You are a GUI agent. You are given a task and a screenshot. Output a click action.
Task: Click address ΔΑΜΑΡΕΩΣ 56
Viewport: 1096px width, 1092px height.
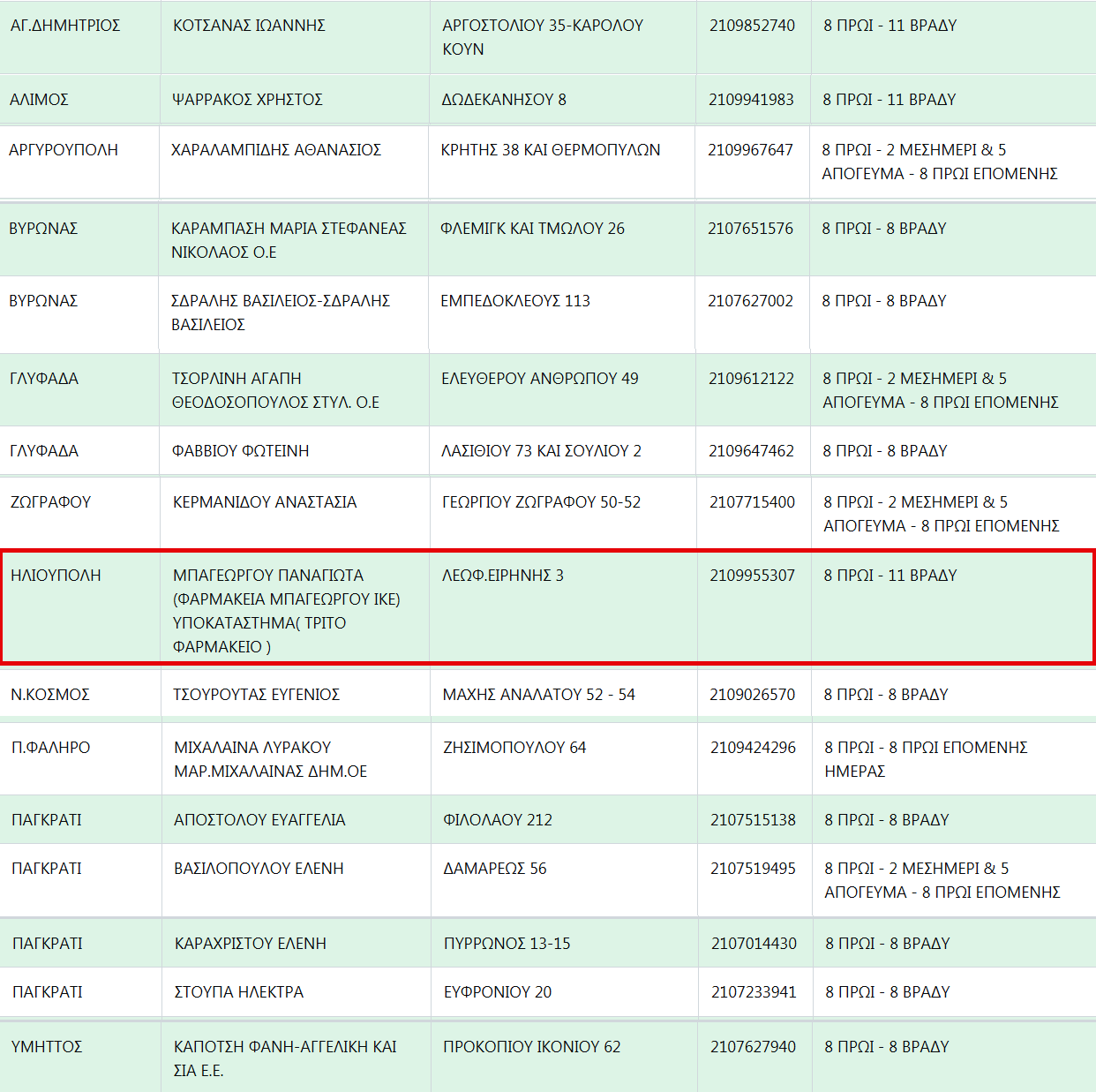[495, 869]
